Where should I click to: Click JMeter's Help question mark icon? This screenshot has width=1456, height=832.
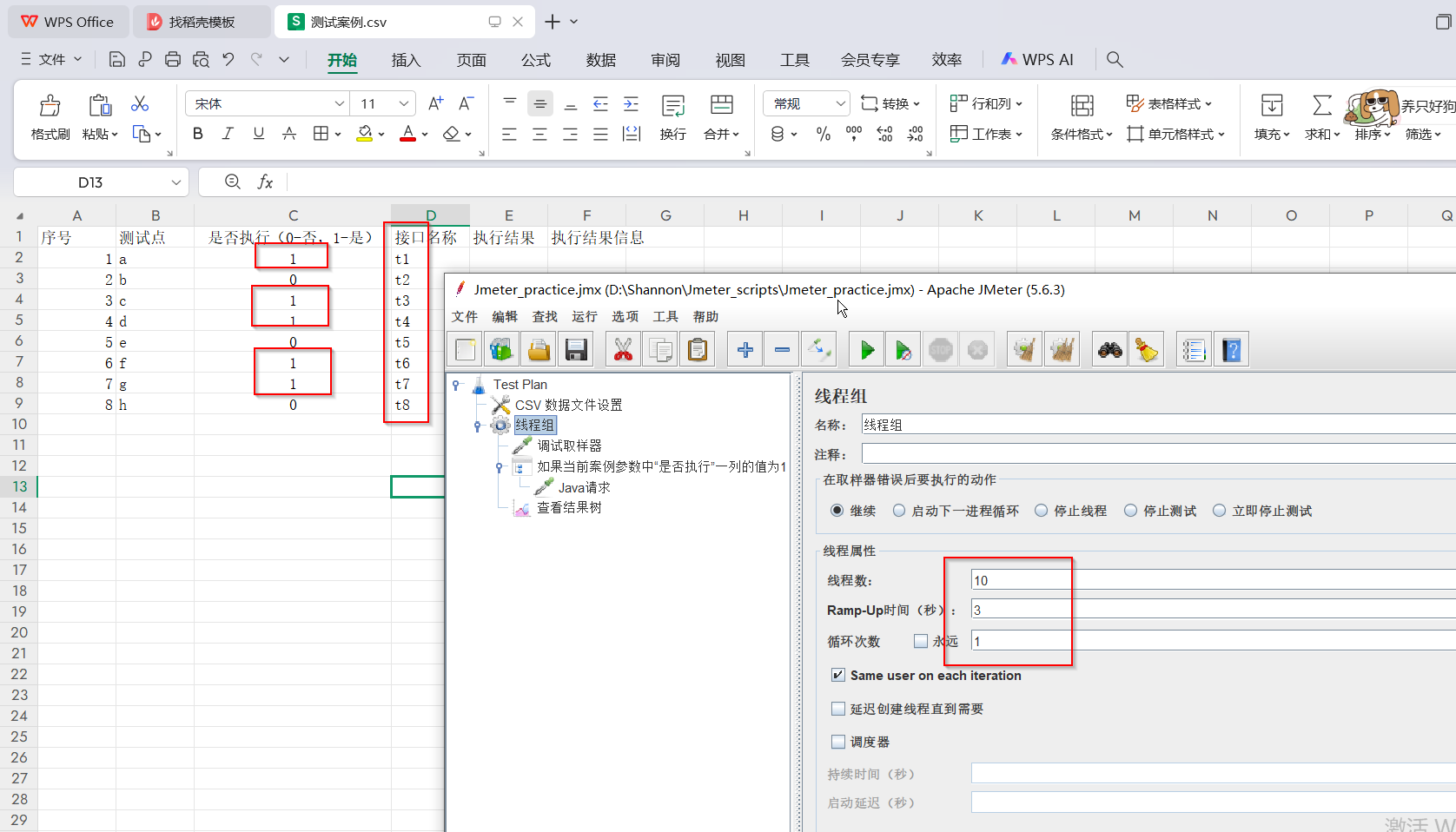click(1231, 350)
